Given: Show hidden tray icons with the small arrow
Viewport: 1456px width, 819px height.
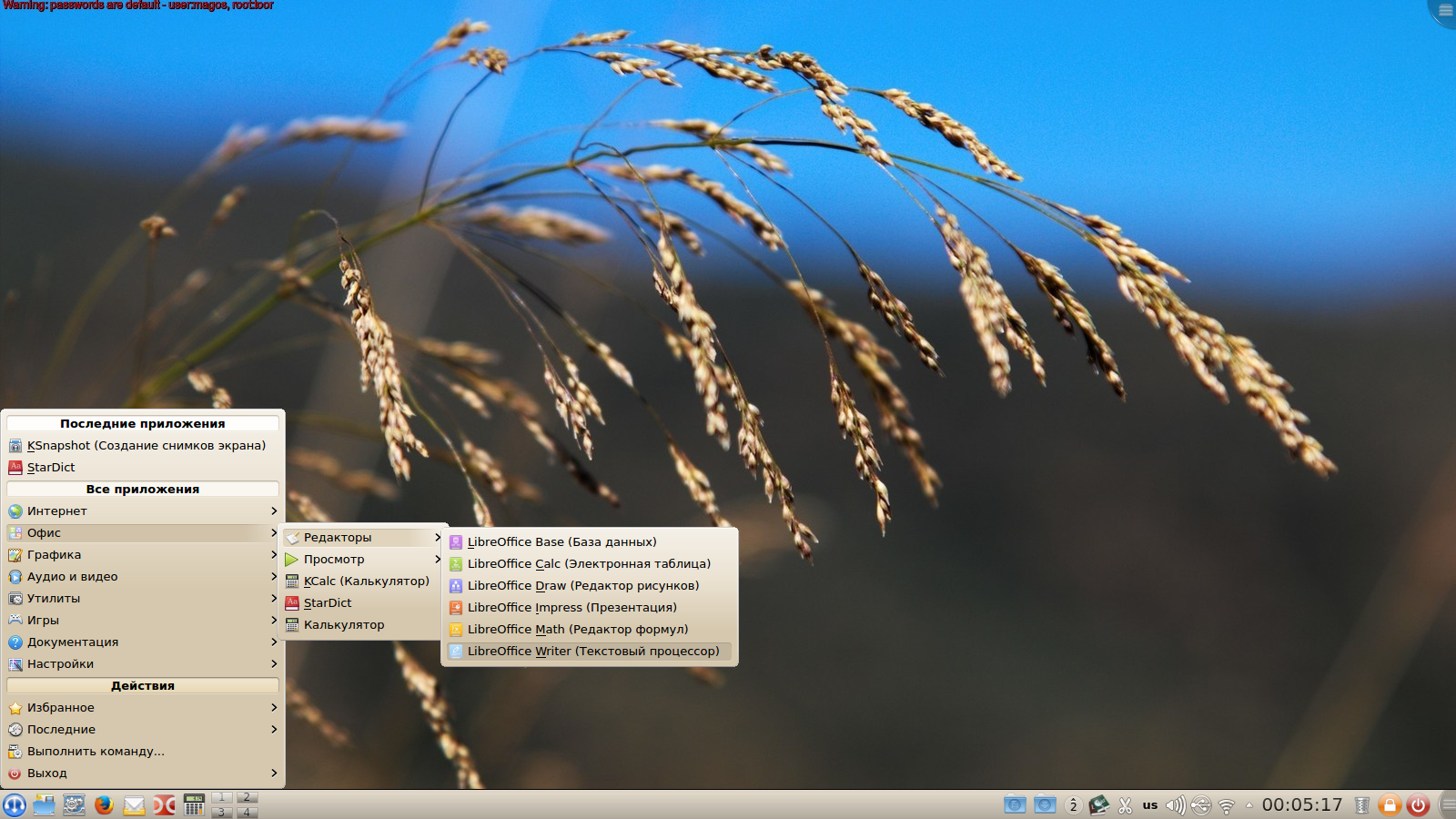Looking at the screenshot, I should [1249, 805].
